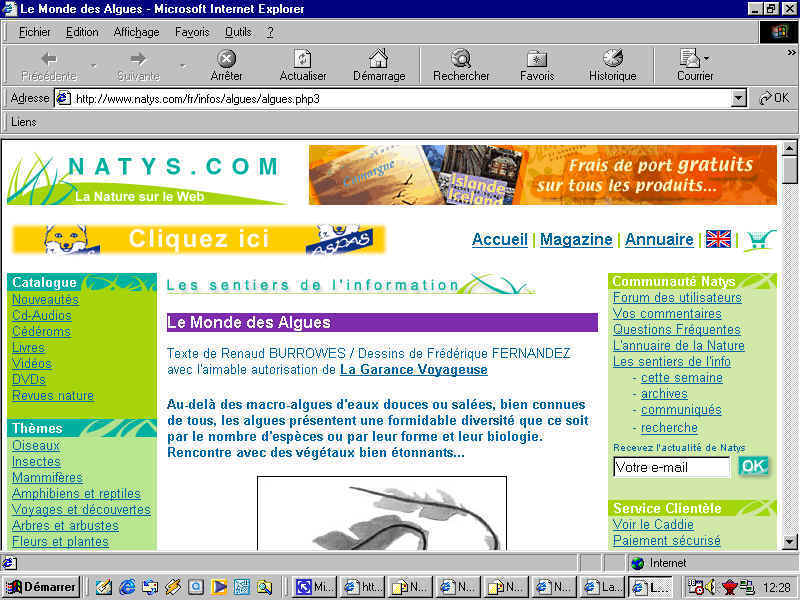Follow La Garance Voyageuse link
The width and height of the screenshot is (800, 600).
tap(414, 369)
